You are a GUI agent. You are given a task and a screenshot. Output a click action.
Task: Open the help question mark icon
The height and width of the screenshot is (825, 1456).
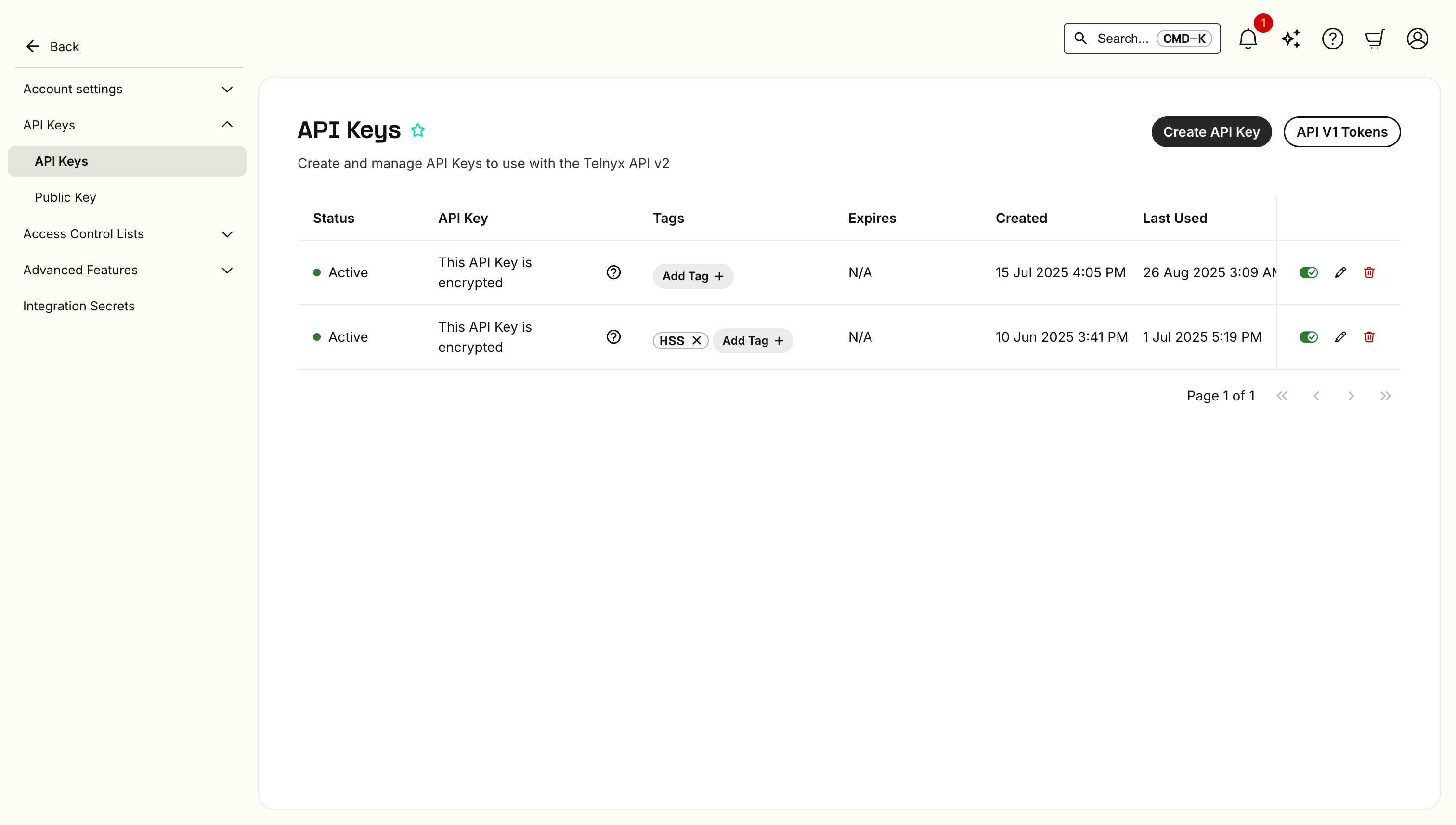point(1332,39)
